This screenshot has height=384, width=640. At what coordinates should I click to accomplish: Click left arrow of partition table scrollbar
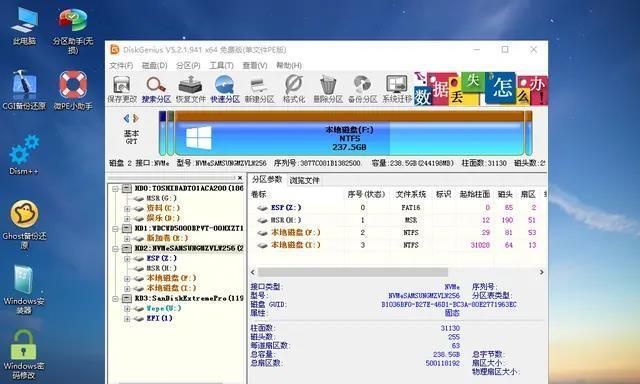click(253, 272)
